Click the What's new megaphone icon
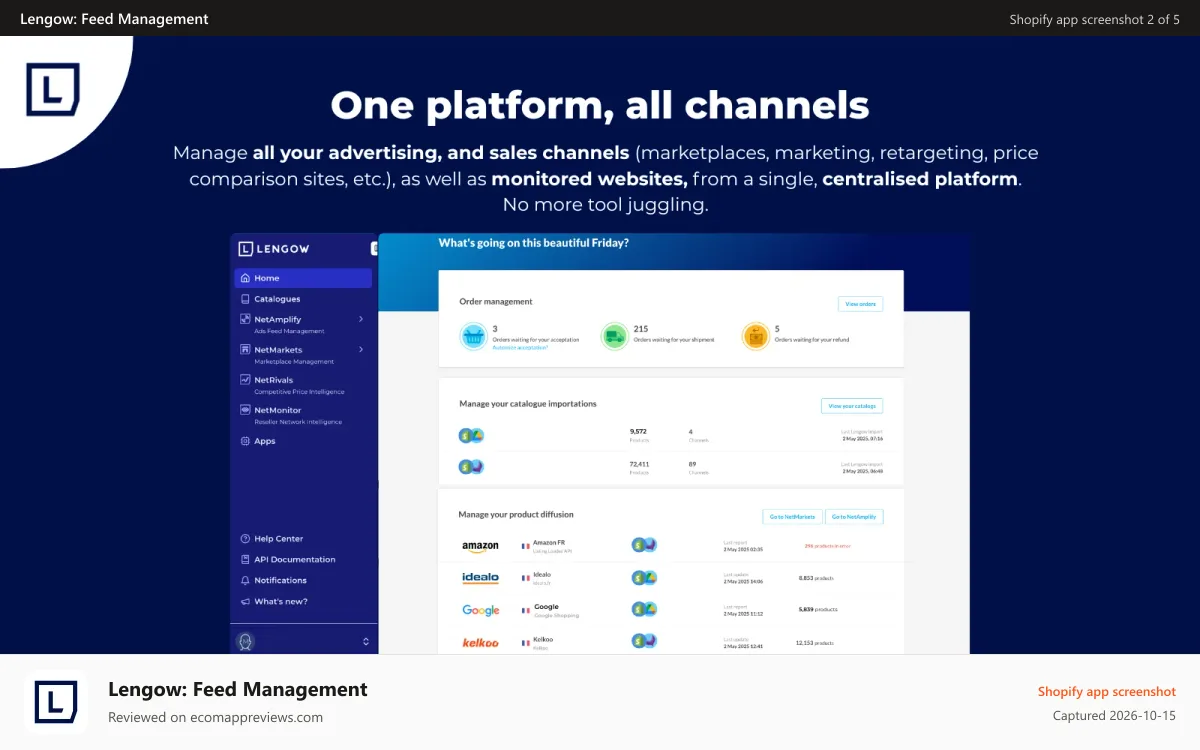The height and width of the screenshot is (750, 1200). [x=245, y=601]
